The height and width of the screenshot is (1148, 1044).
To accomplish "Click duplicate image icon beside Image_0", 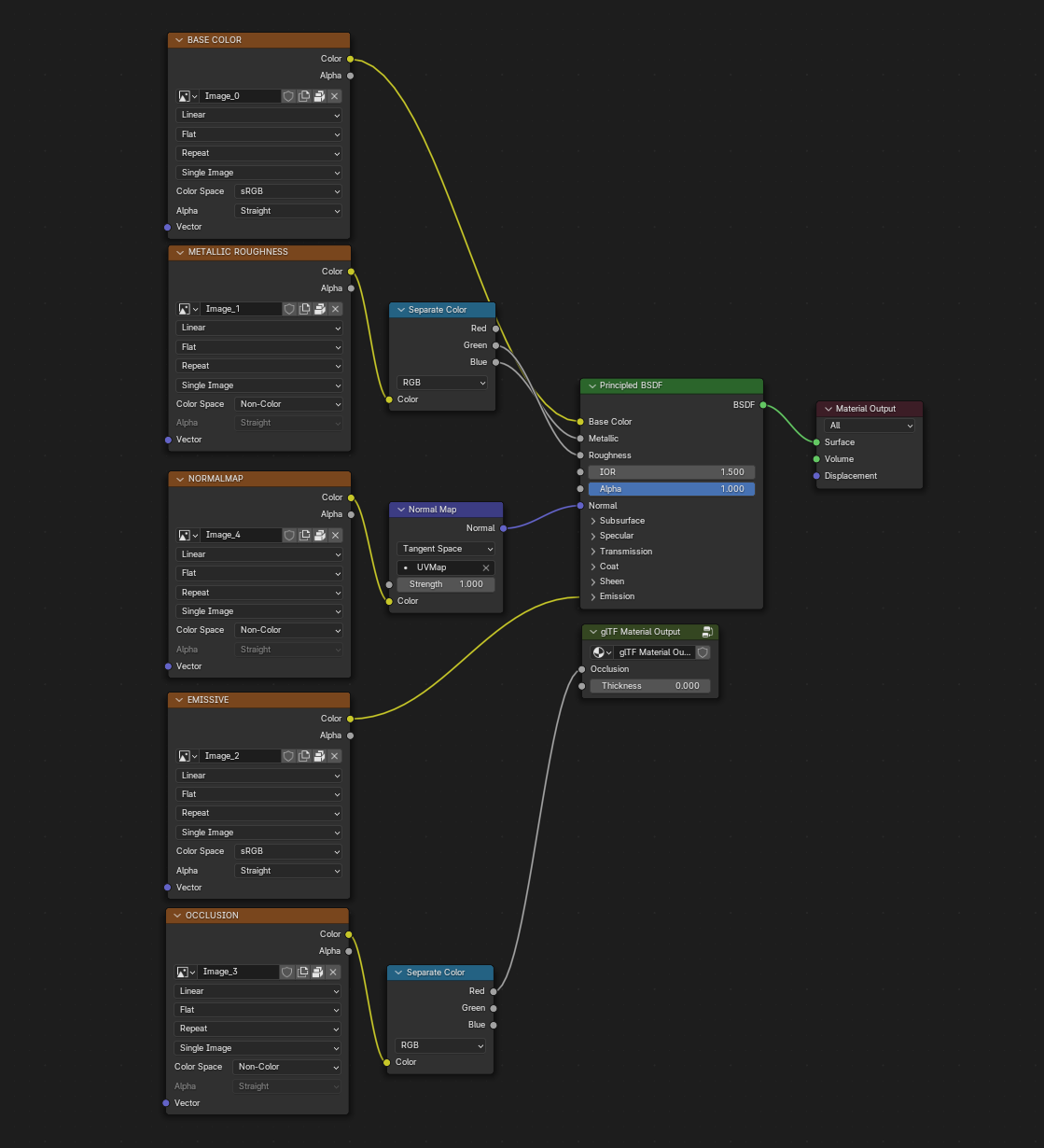I will click(x=303, y=95).
